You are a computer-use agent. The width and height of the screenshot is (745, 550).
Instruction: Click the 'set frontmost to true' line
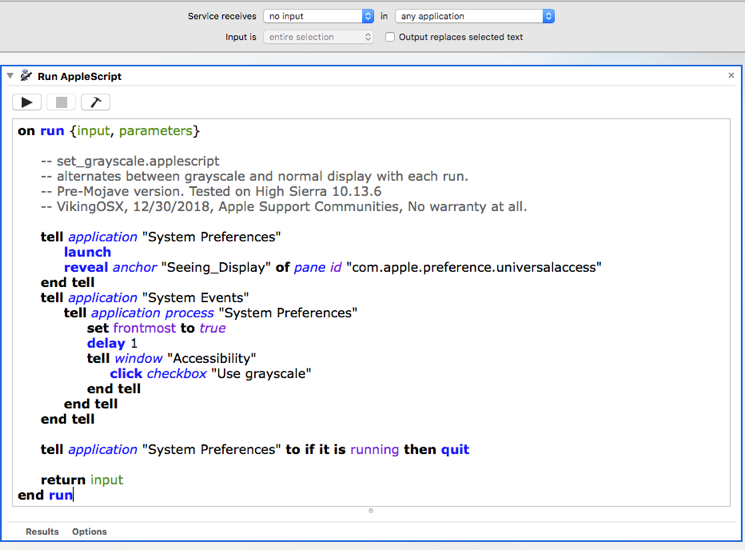[x=156, y=328]
